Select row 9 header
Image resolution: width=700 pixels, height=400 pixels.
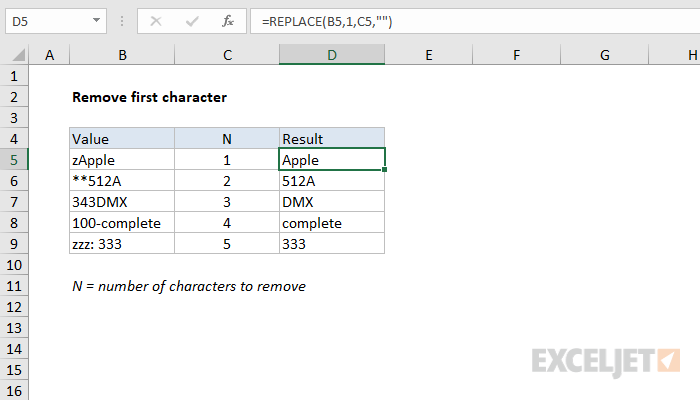[14, 244]
